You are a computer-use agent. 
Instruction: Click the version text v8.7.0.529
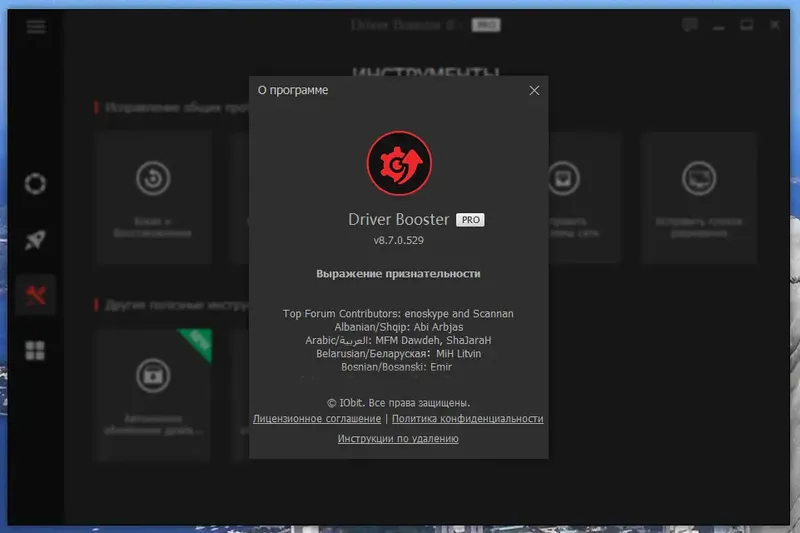pos(398,240)
